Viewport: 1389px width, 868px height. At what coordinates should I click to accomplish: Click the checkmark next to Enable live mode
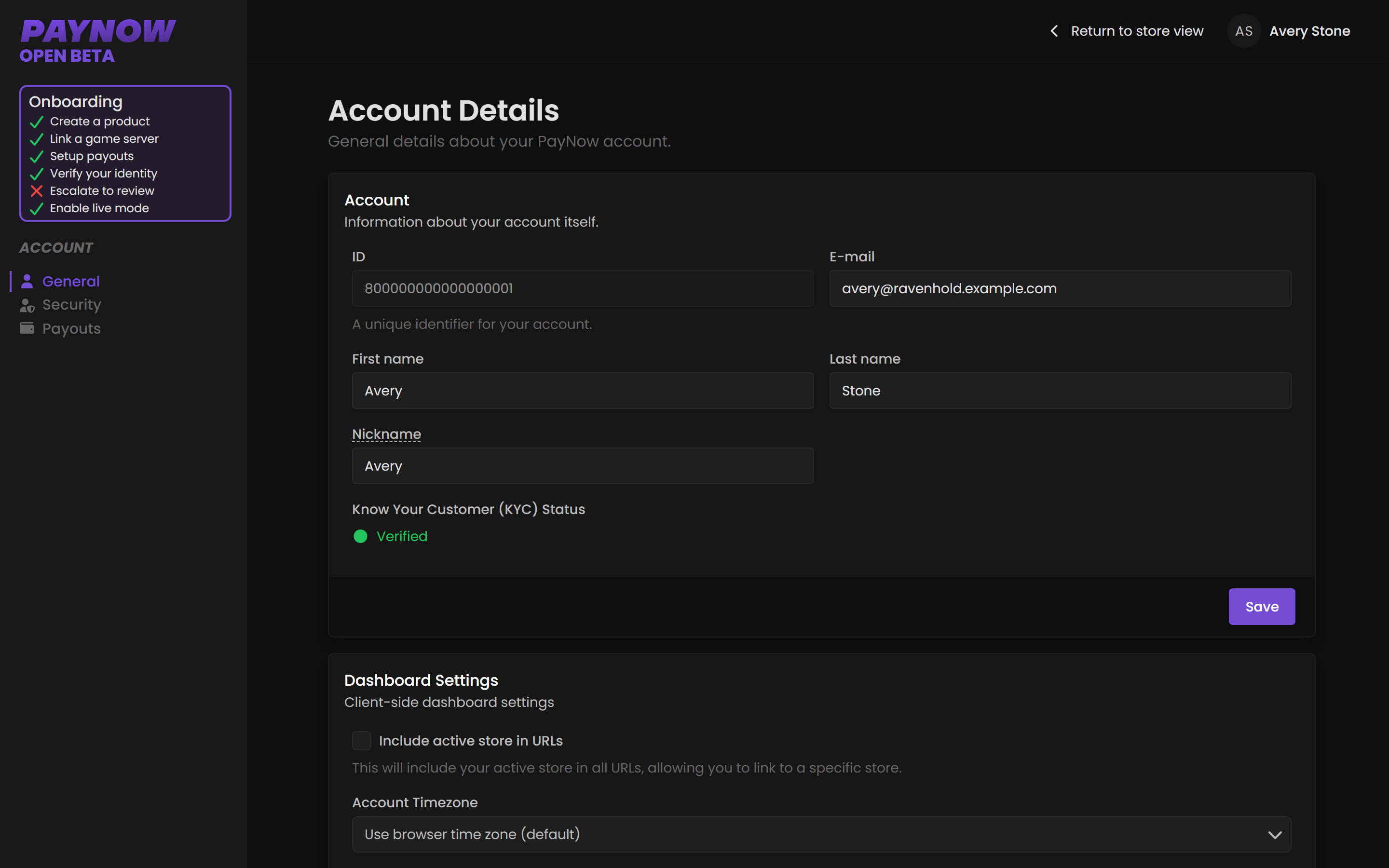[x=37, y=208]
